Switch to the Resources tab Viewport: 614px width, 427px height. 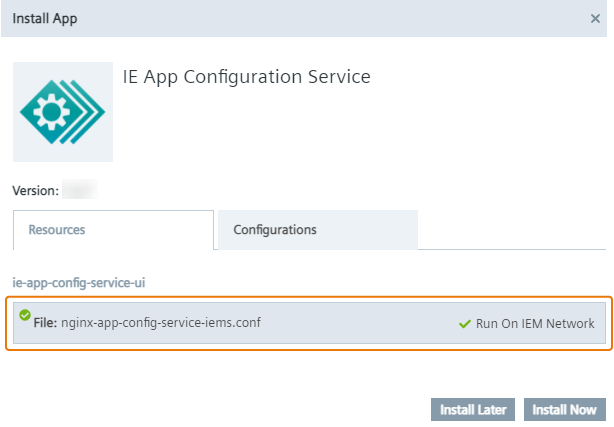pos(57,229)
